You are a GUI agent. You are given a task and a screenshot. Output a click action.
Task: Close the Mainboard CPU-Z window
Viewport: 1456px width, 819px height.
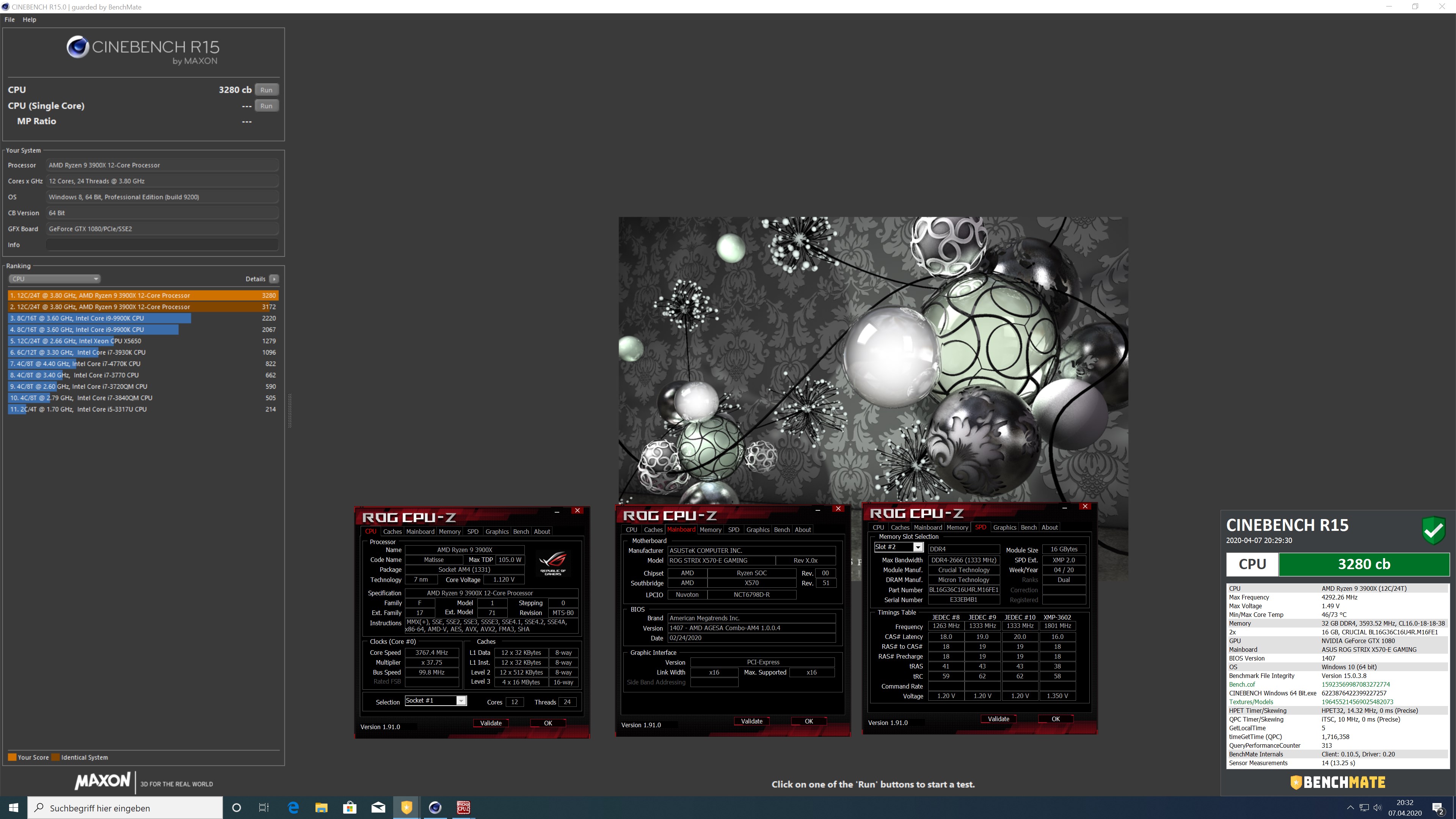(x=838, y=509)
